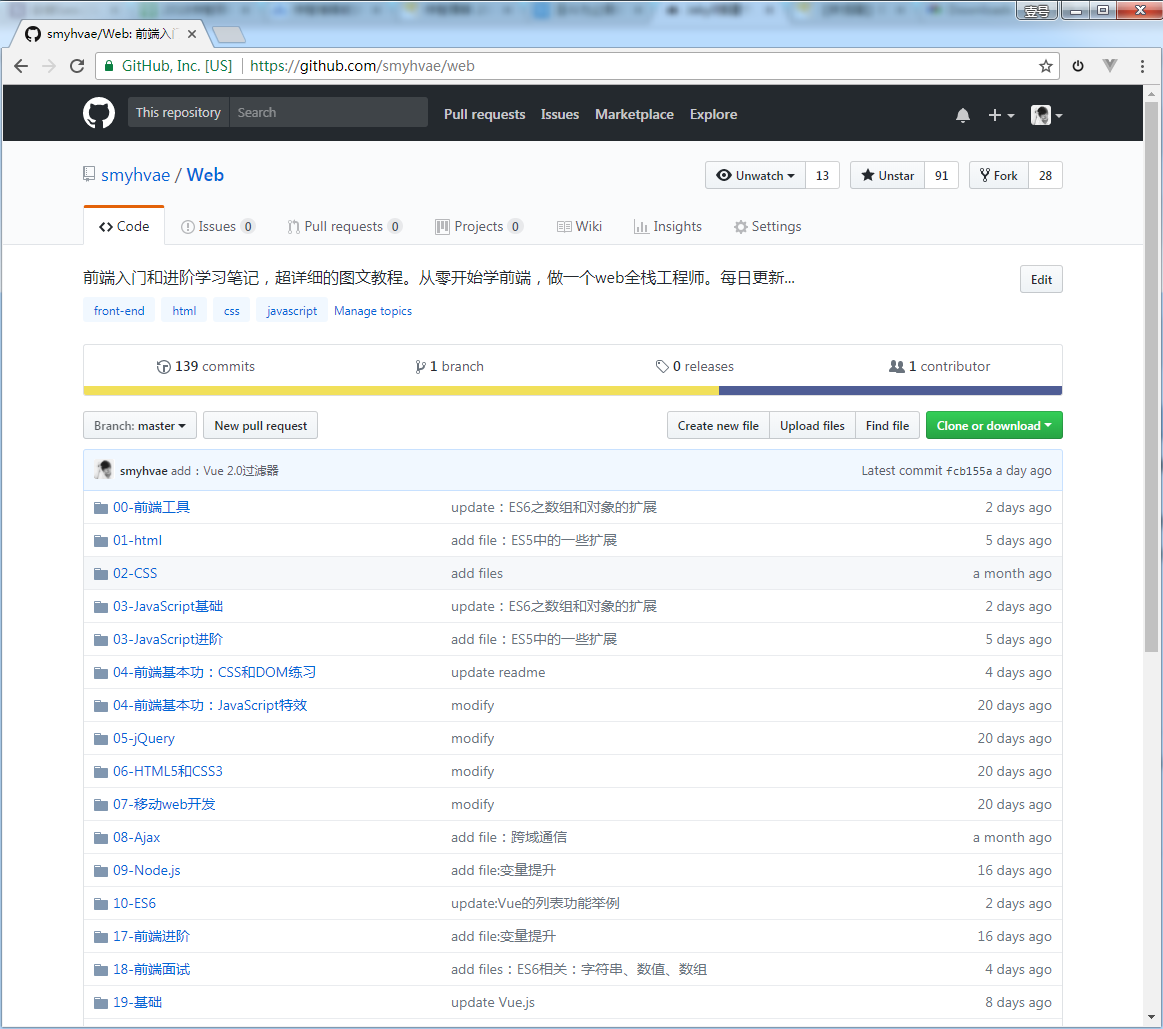Open the Clone or download dropdown

(994, 426)
